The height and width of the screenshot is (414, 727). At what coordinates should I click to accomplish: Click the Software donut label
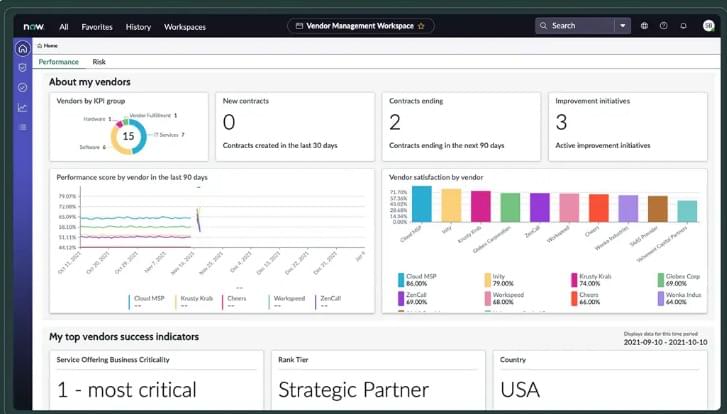[x=93, y=147]
